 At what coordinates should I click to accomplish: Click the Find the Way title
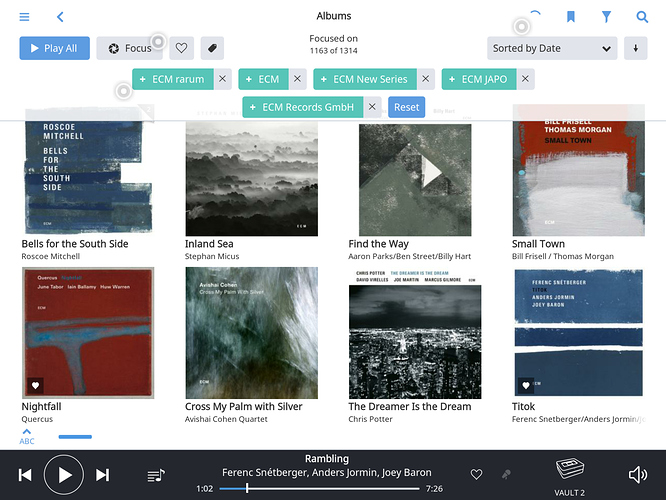378,244
